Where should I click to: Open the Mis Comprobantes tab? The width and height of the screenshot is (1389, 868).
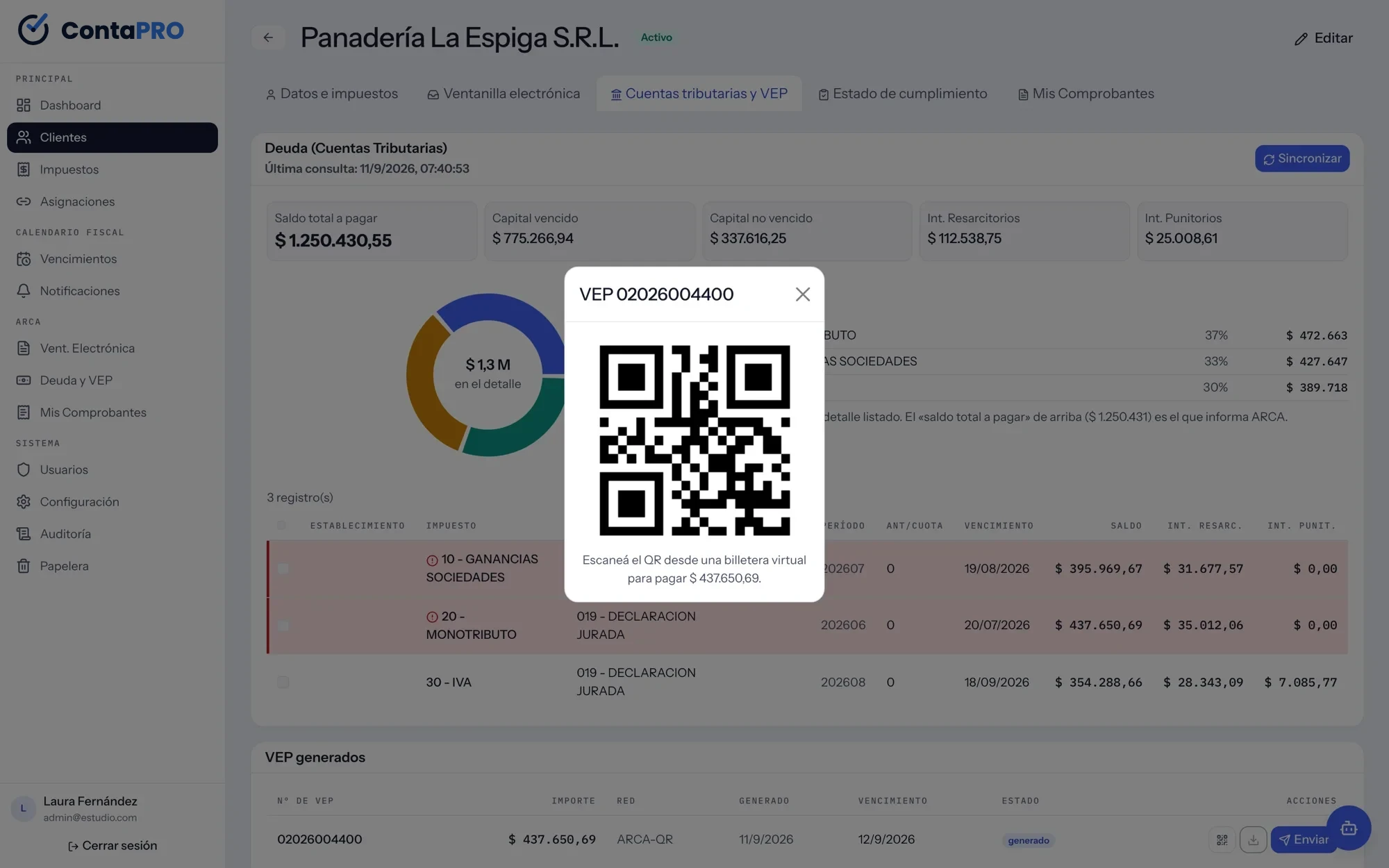point(1086,94)
